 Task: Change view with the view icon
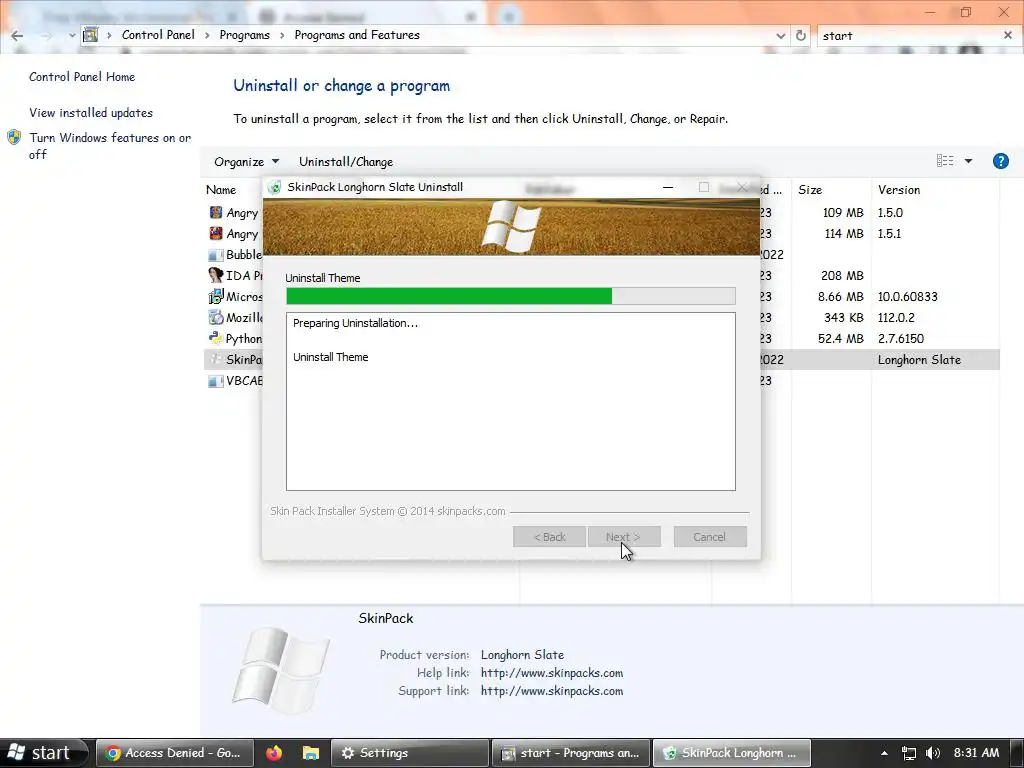tap(944, 161)
